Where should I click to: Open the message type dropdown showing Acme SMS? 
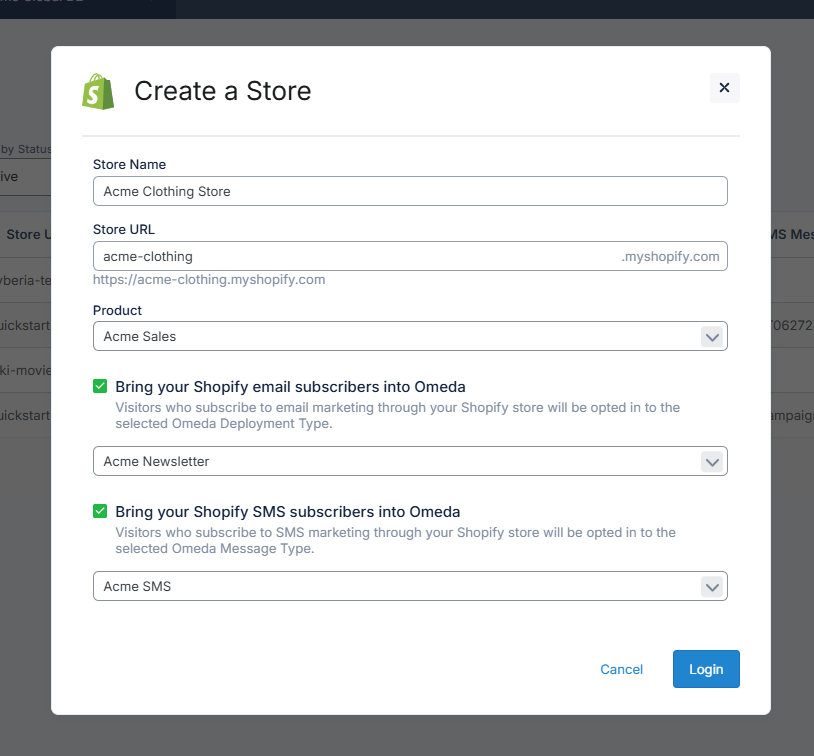(x=395, y=587)
